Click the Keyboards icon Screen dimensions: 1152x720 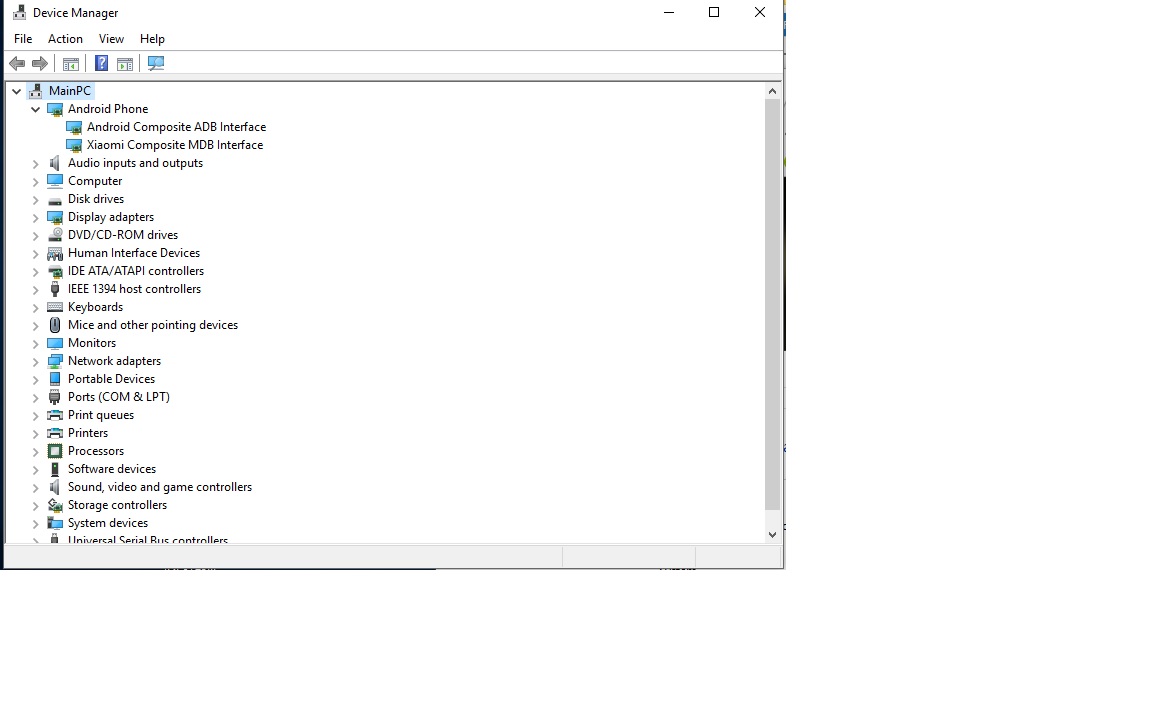(55, 307)
